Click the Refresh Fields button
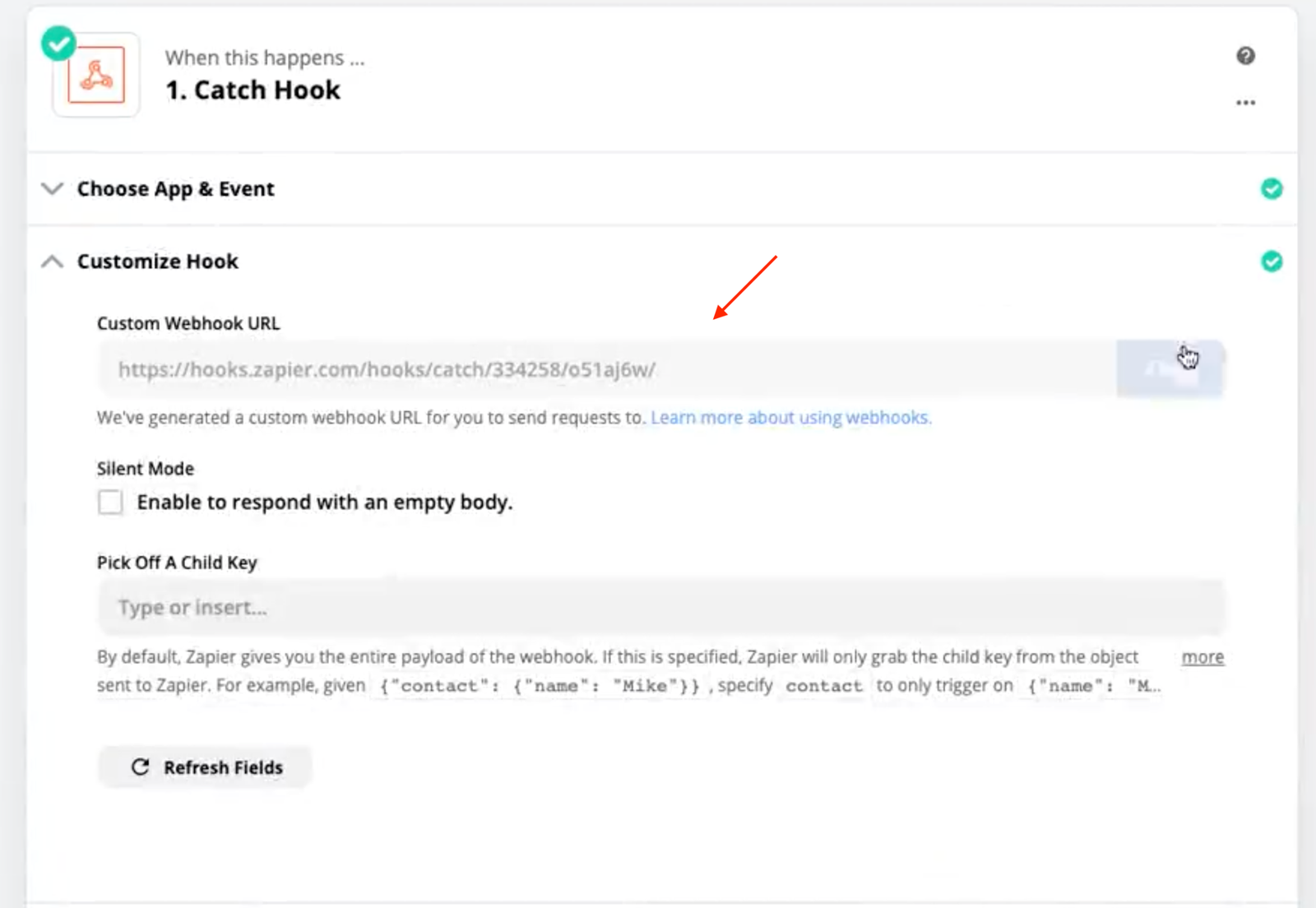This screenshot has width=1316, height=908. (206, 767)
